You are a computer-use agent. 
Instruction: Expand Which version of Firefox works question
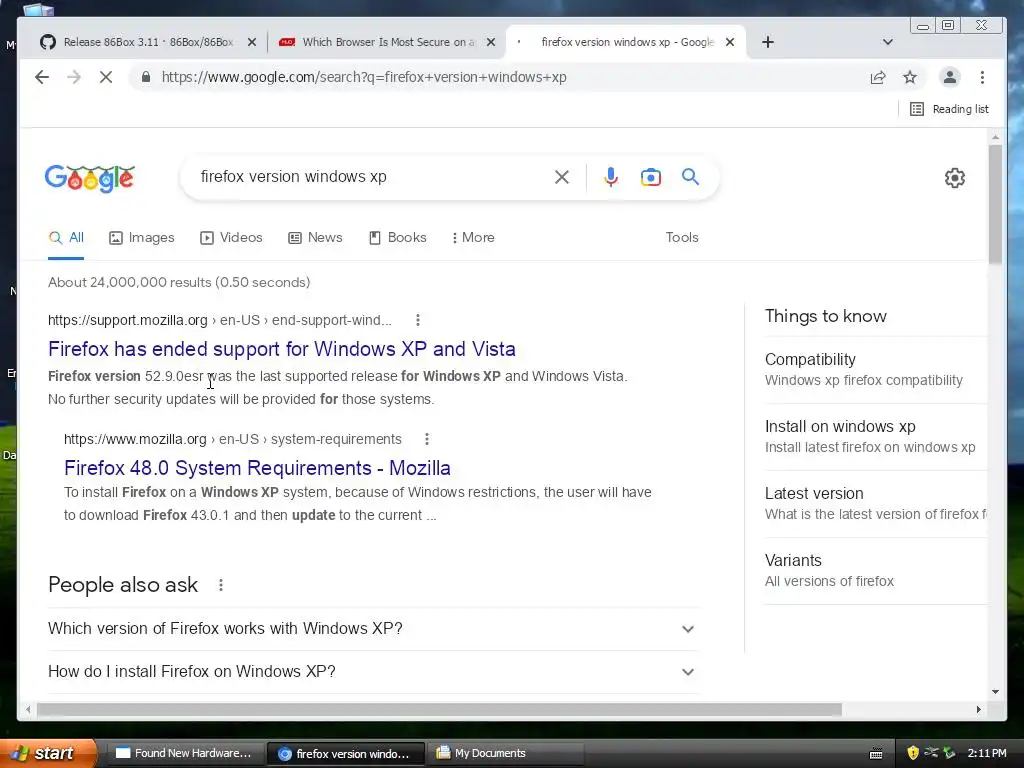373,628
